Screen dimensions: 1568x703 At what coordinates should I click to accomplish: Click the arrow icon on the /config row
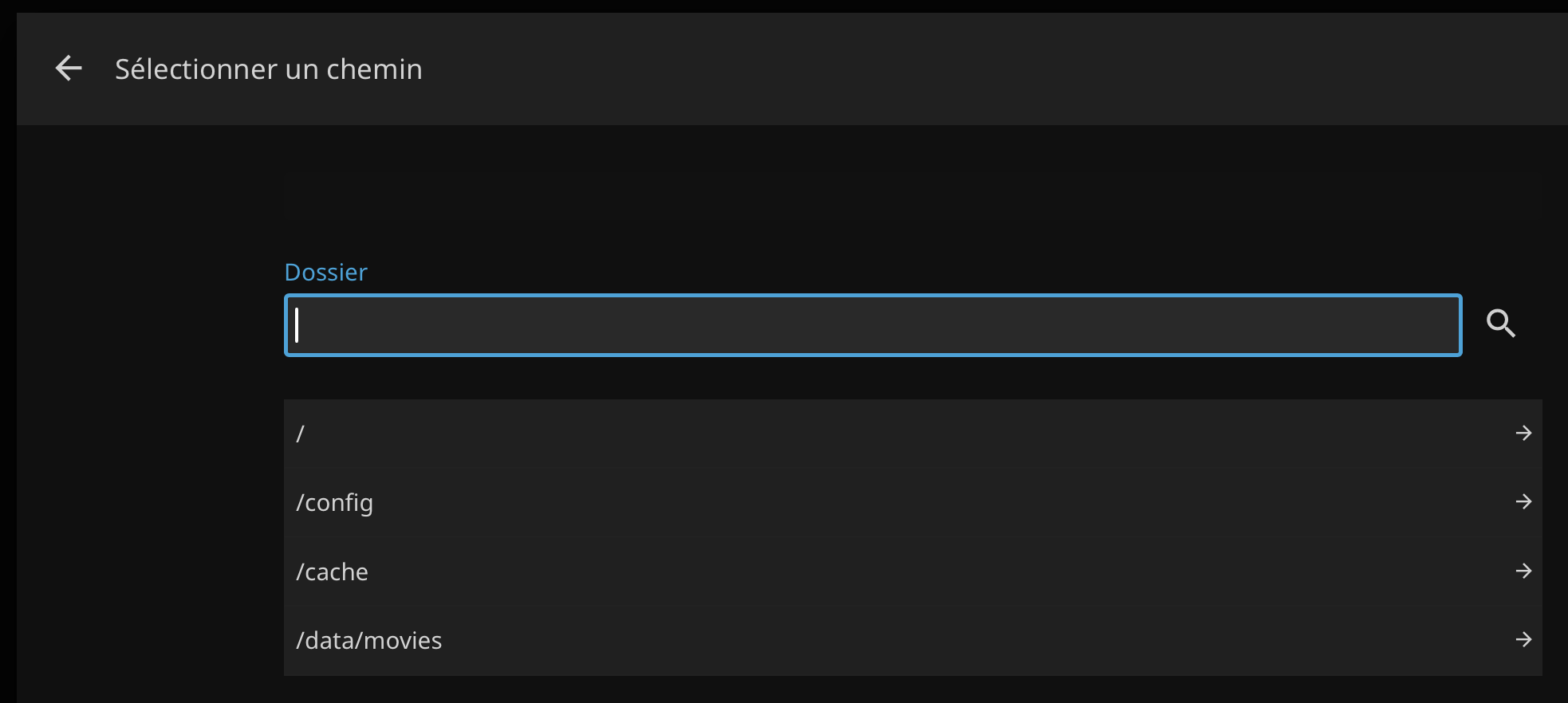[1523, 501]
